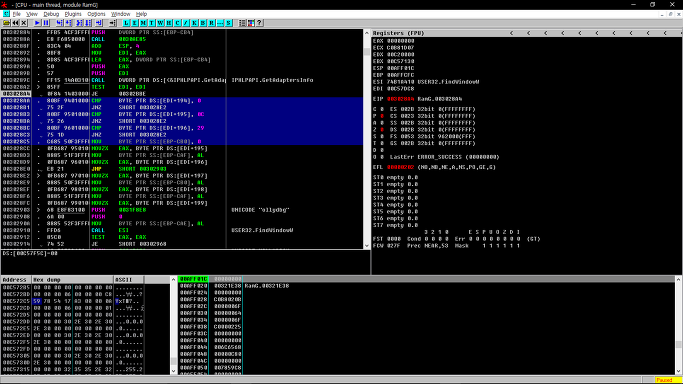Image resolution: width=683 pixels, height=384 pixels.
Task: Select the EAX register line
Action: point(393,41)
